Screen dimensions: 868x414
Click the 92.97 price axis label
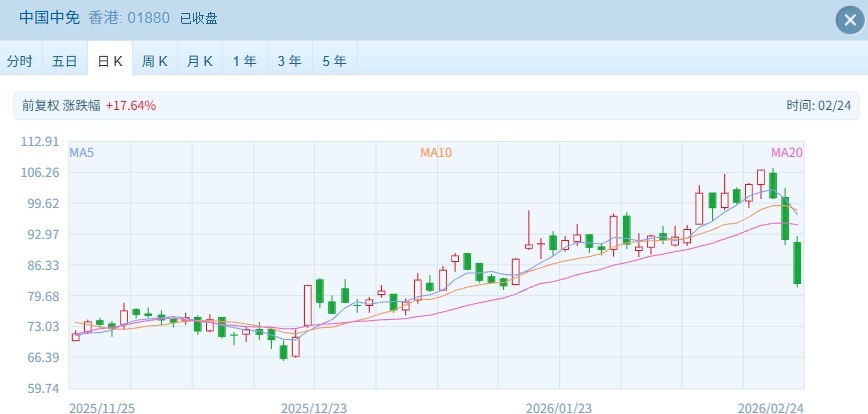43,234
